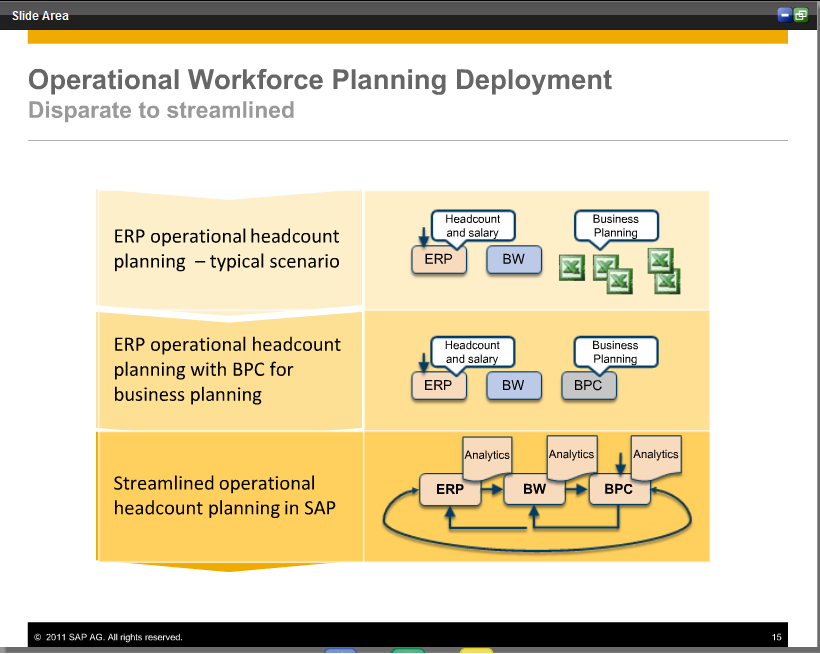Click Analytics note above BPC box
The image size is (820, 654).
pyautogui.click(x=656, y=454)
